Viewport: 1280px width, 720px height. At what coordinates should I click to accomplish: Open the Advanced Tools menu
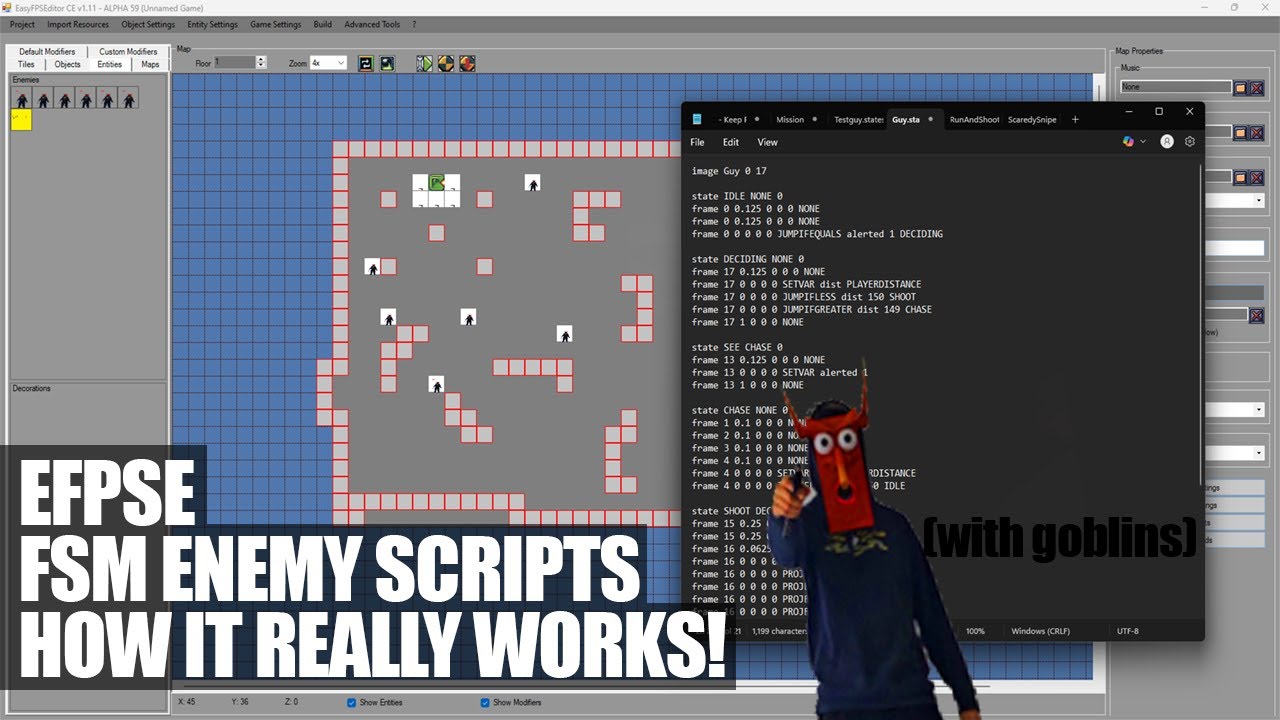(x=372, y=24)
